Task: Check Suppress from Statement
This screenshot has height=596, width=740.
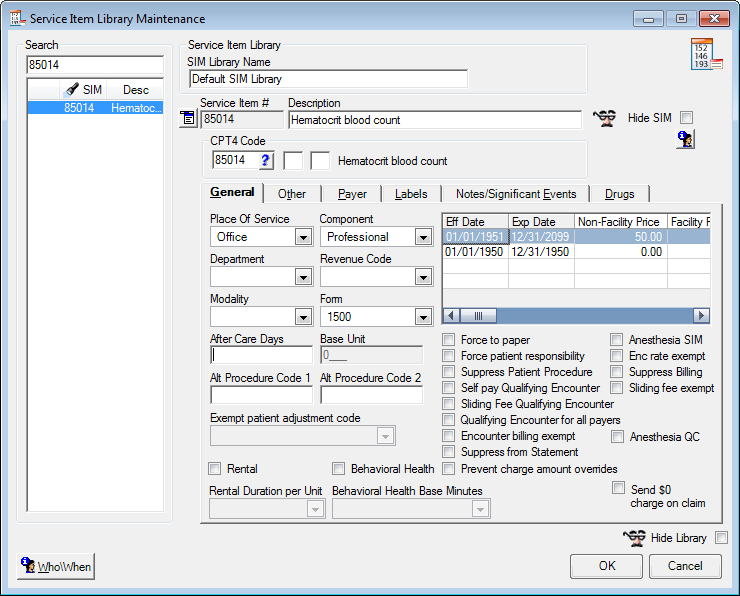Action: point(449,452)
